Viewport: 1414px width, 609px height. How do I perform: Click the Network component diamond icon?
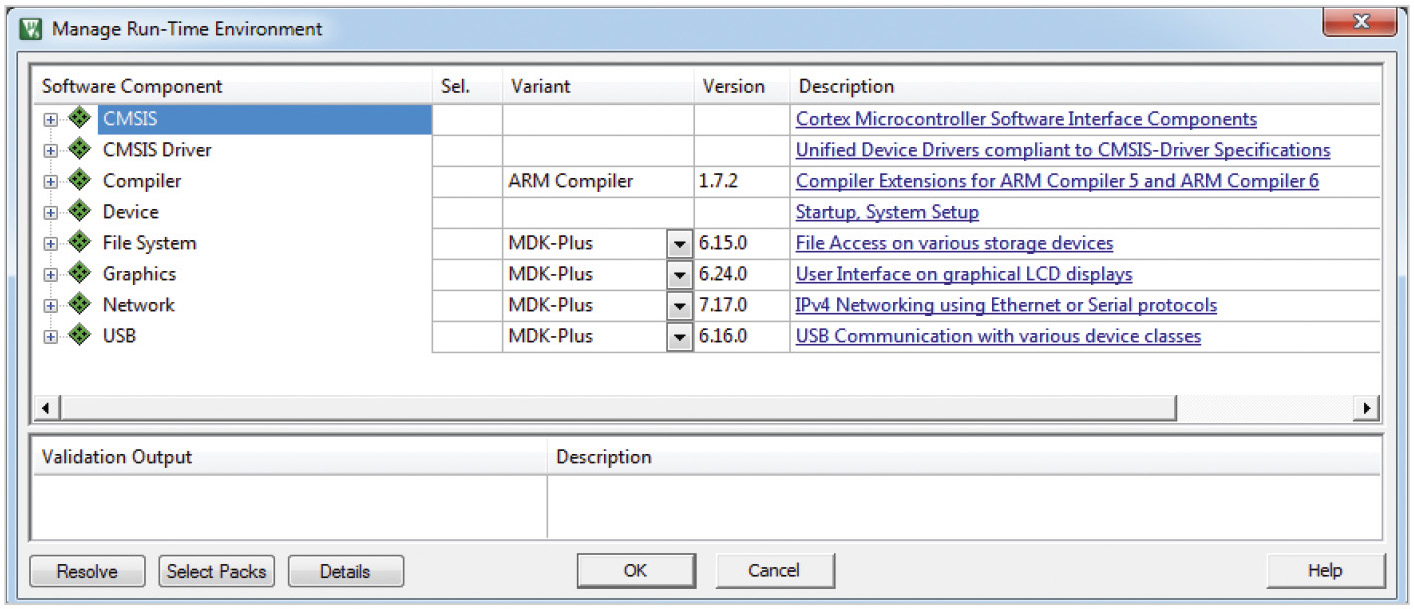coord(80,305)
